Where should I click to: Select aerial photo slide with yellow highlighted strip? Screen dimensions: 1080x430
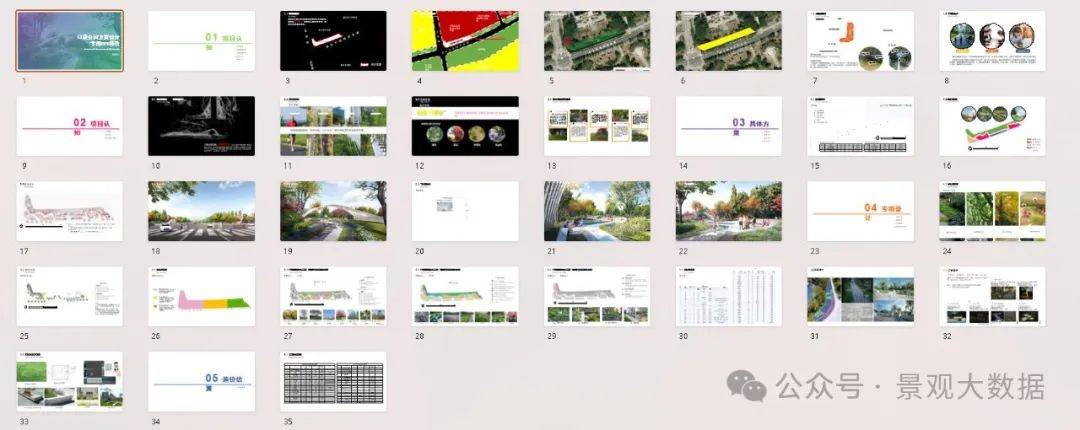729,40
